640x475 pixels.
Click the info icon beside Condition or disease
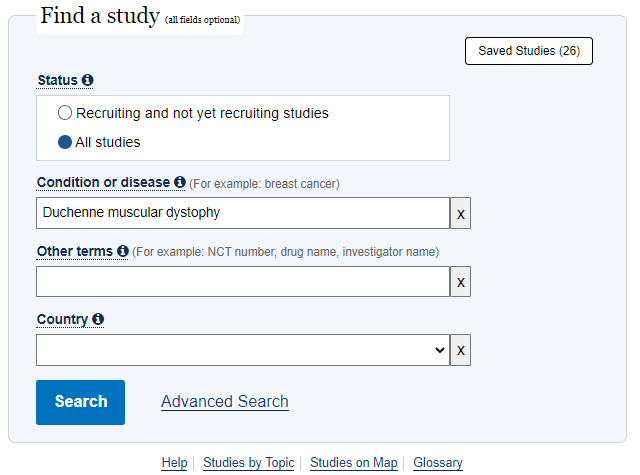(x=180, y=182)
